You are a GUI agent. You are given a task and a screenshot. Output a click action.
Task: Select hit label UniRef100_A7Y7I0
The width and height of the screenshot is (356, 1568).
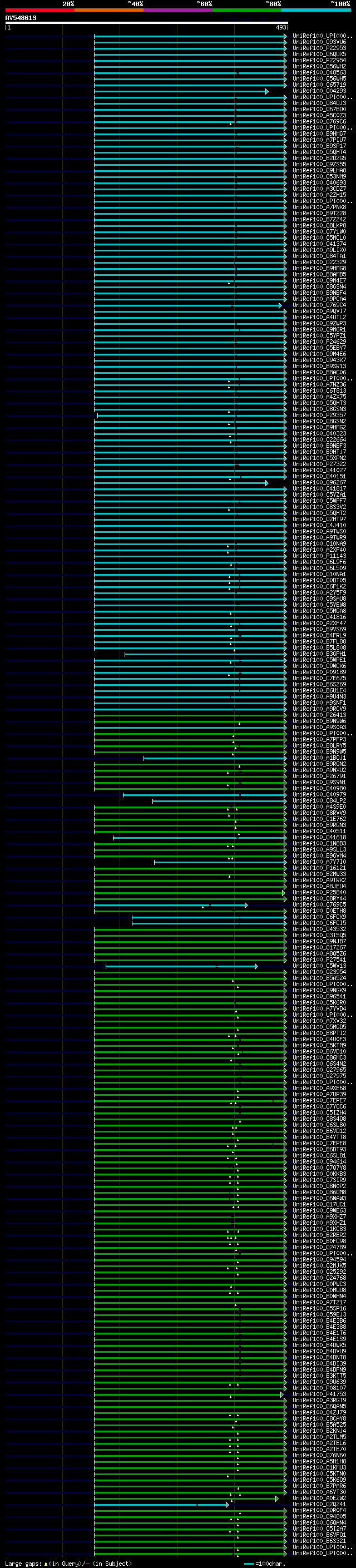tap(319, 862)
